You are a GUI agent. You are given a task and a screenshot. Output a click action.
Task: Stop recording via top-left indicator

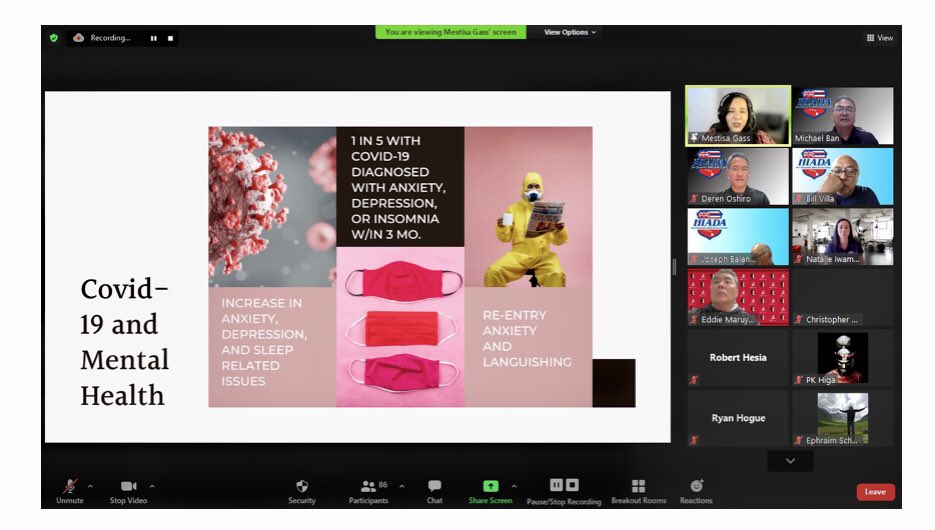[171, 38]
